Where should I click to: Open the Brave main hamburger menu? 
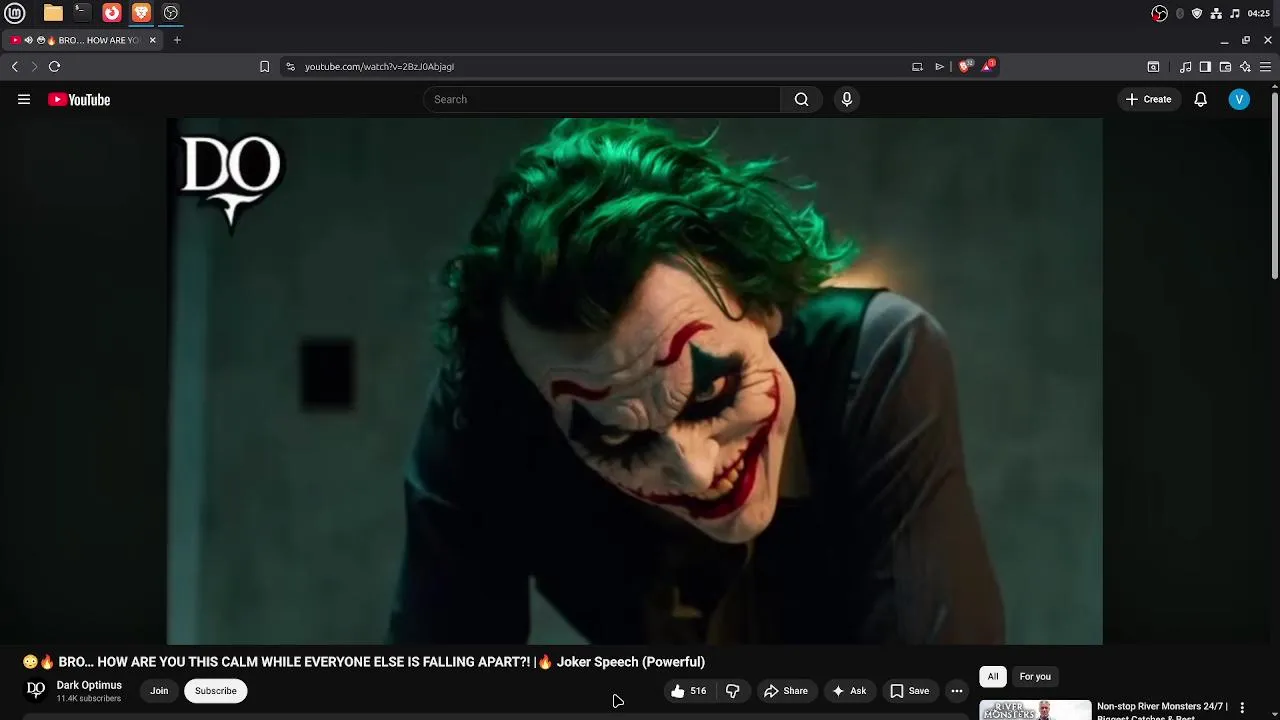click(x=1265, y=67)
